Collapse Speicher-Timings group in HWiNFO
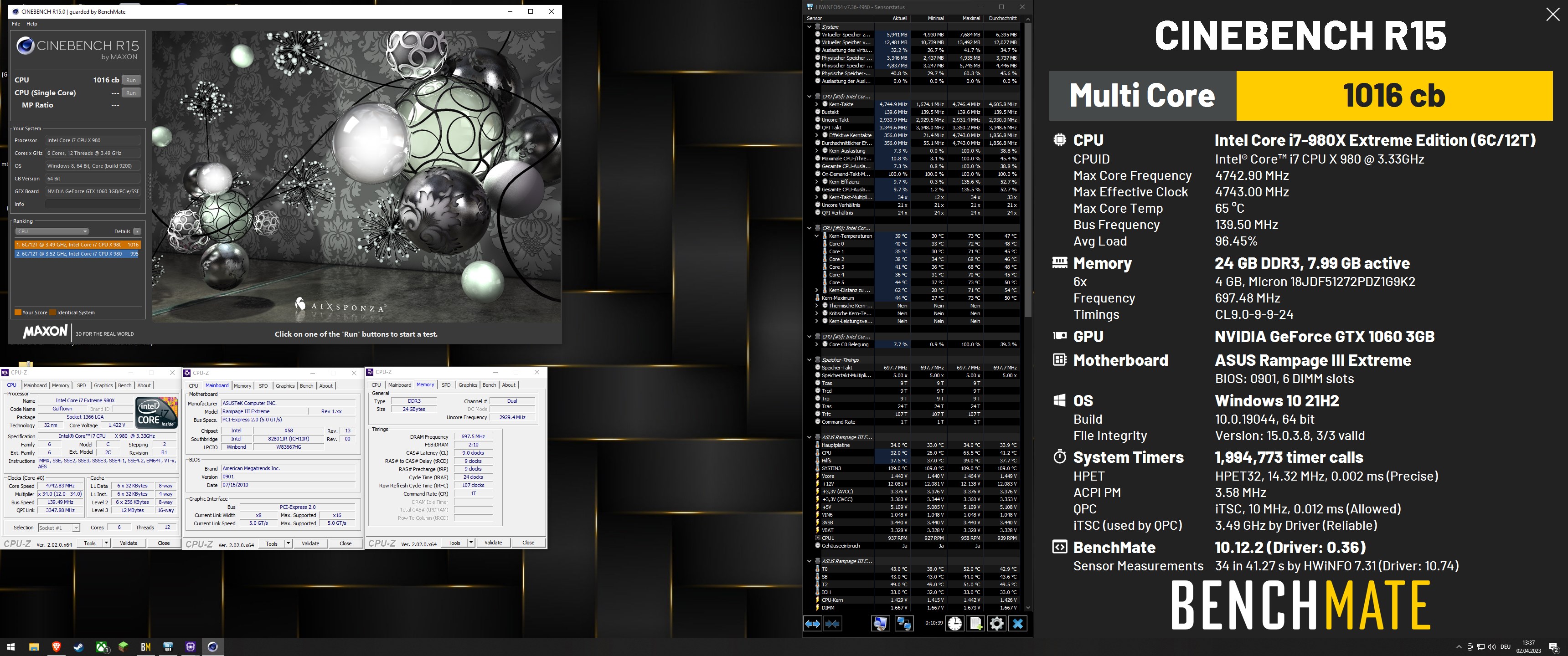Image resolution: width=1568 pixels, height=656 pixels. pyautogui.click(x=809, y=359)
